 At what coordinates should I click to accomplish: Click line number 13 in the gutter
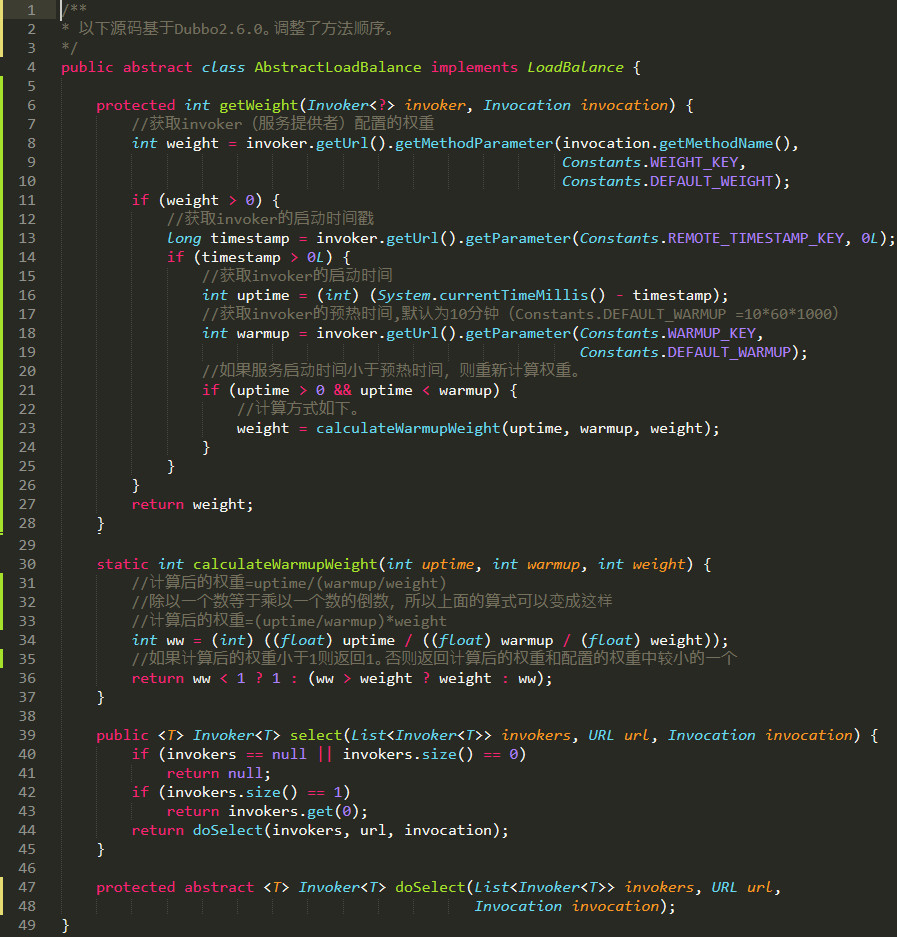pyautogui.click(x=27, y=238)
